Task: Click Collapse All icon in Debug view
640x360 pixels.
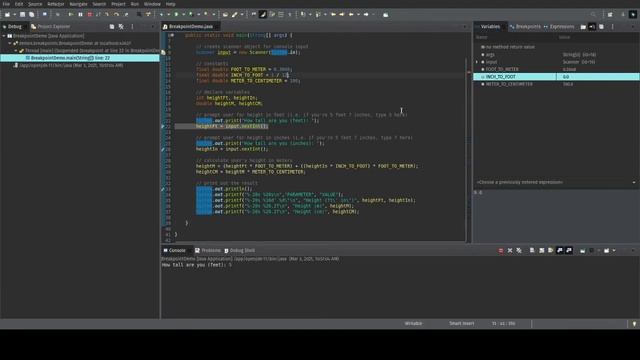Action: point(112,27)
